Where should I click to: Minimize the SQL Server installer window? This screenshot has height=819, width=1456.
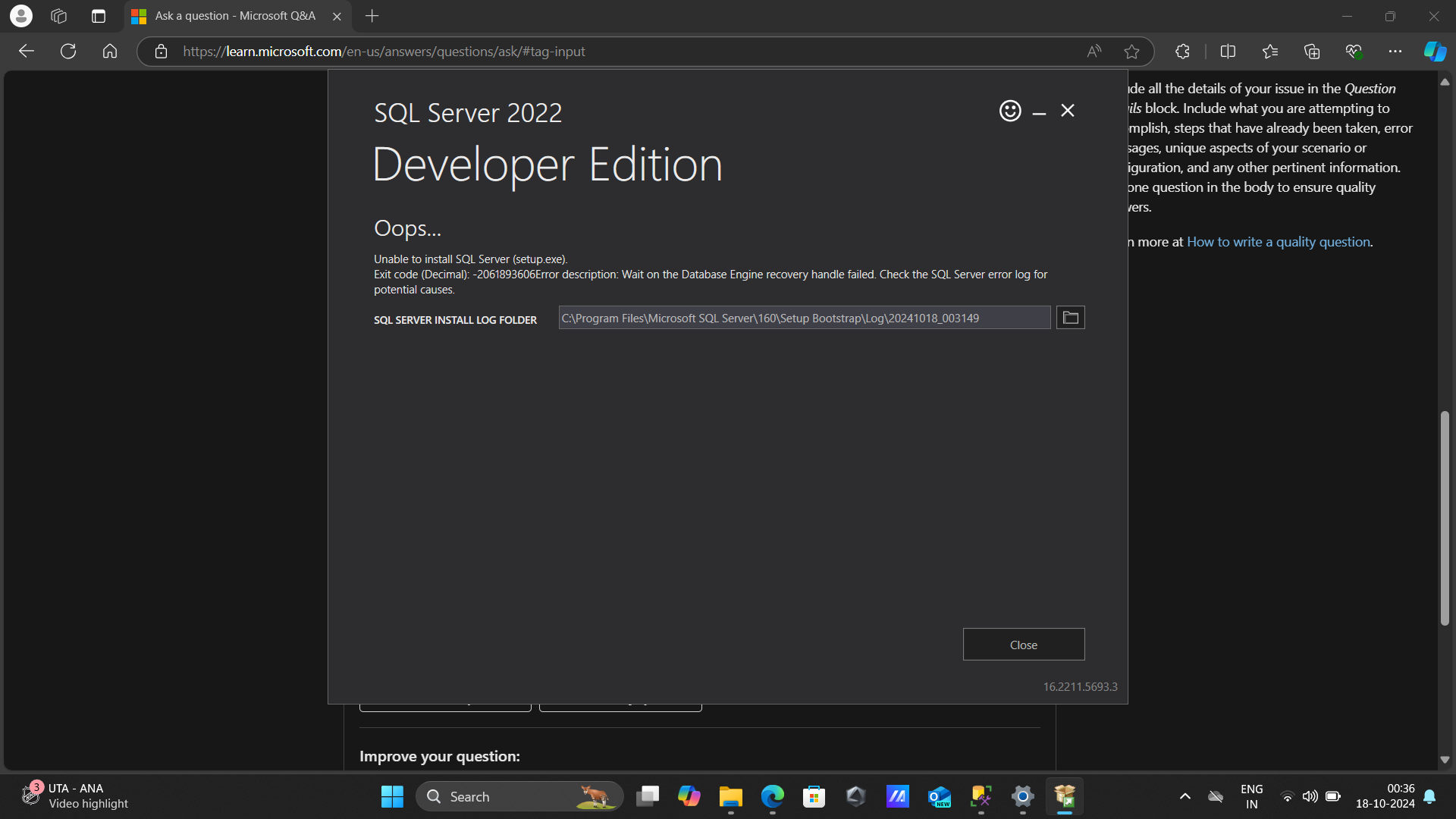[1039, 111]
